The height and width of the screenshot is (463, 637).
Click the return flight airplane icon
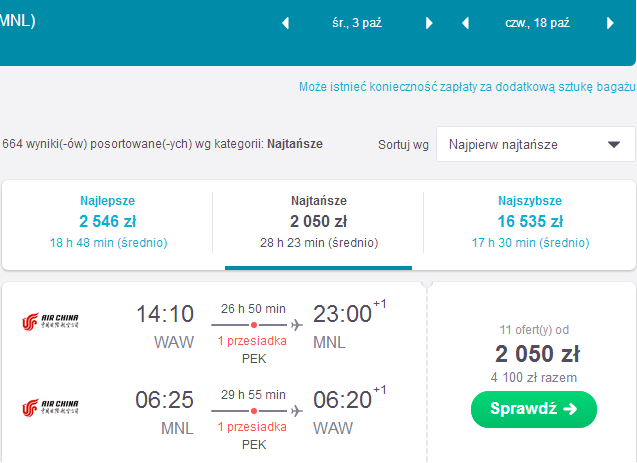pos(297,411)
